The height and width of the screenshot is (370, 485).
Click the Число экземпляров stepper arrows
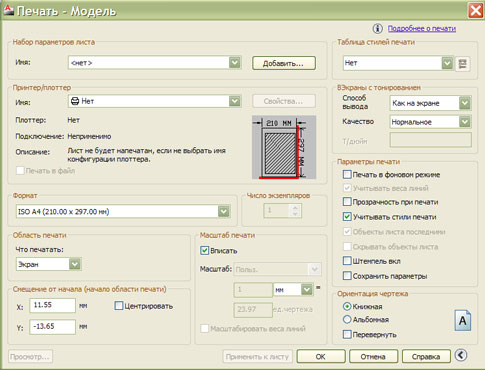pyautogui.click(x=295, y=211)
